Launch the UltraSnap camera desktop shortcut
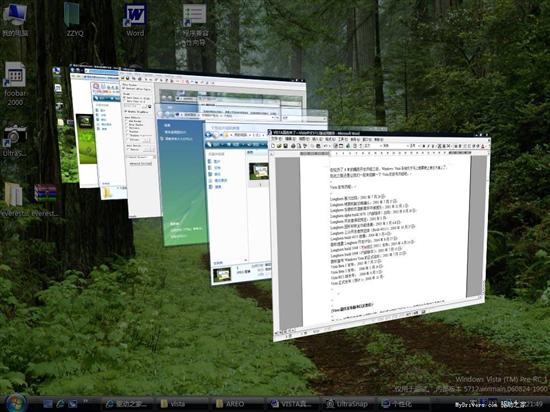 click(14, 140)
